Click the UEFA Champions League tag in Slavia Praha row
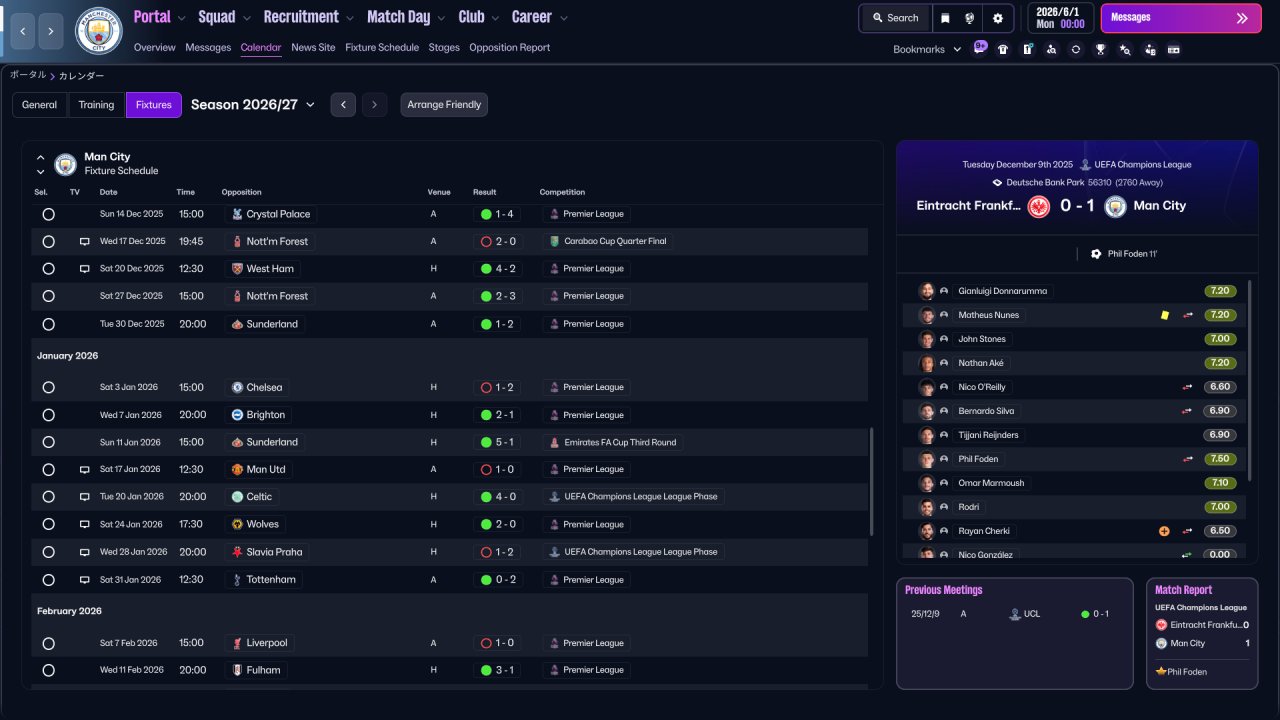 [x=633, y=552]
